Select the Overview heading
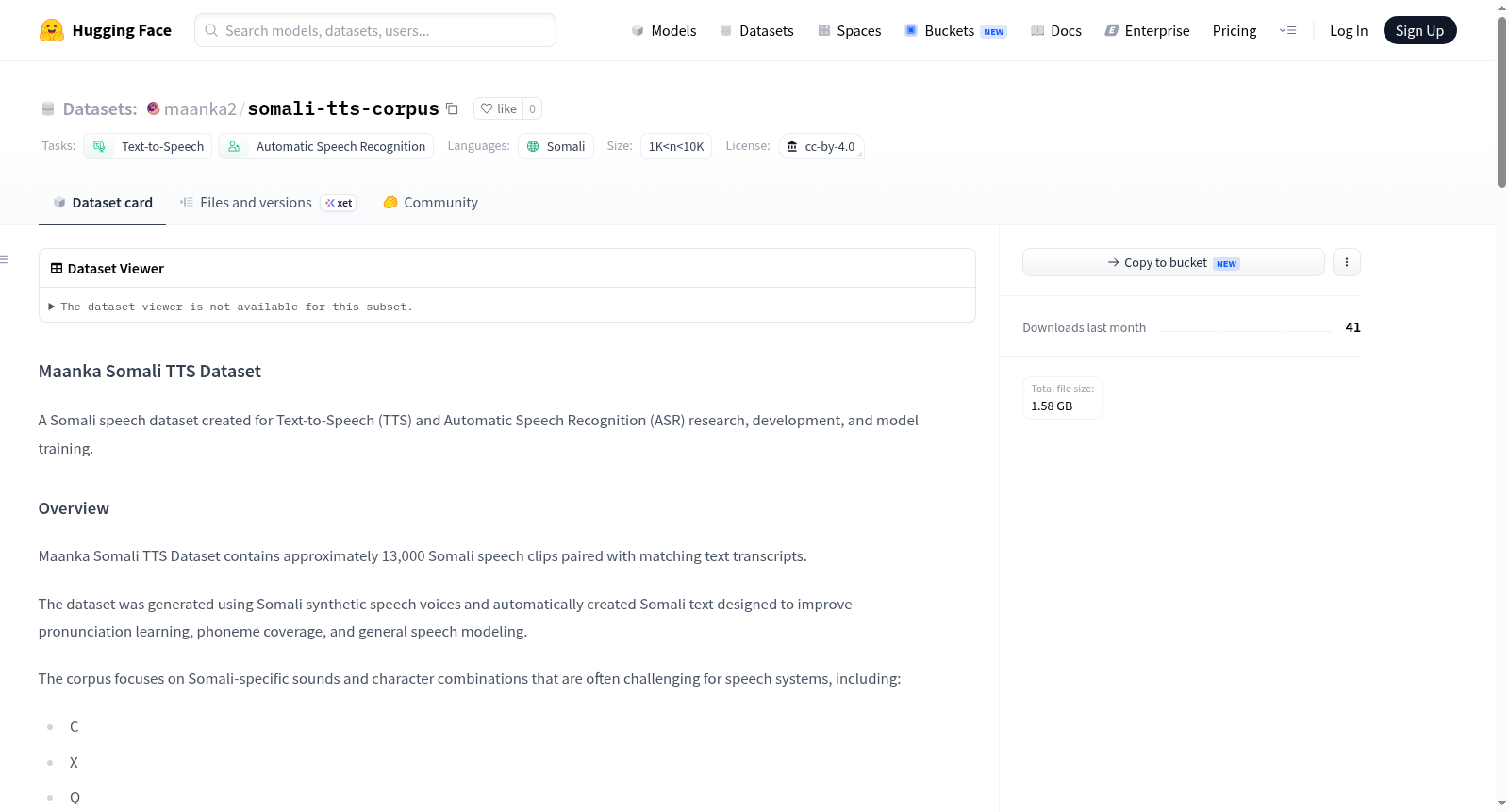Image resolution: width=1509 pixels, height=812 pixels. pyautogui.click(x=74, y=508)
